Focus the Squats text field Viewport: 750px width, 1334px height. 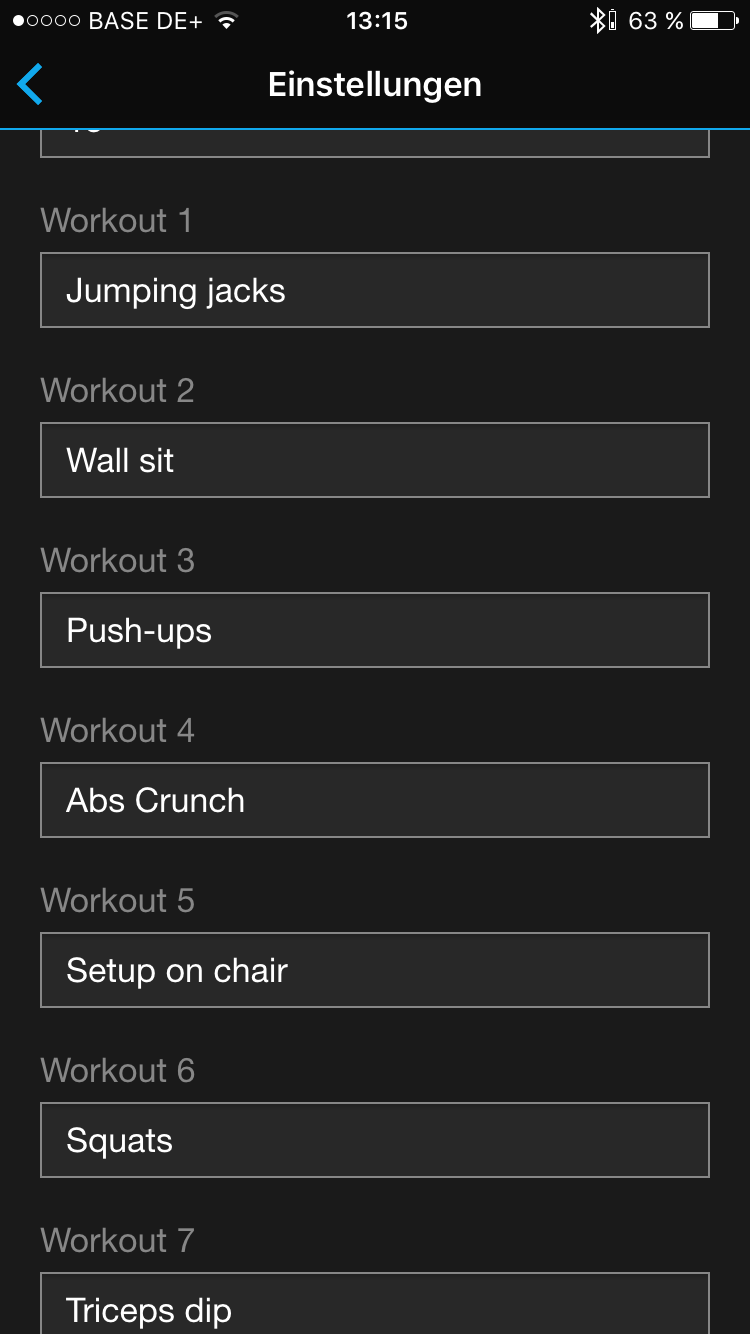375,1140
